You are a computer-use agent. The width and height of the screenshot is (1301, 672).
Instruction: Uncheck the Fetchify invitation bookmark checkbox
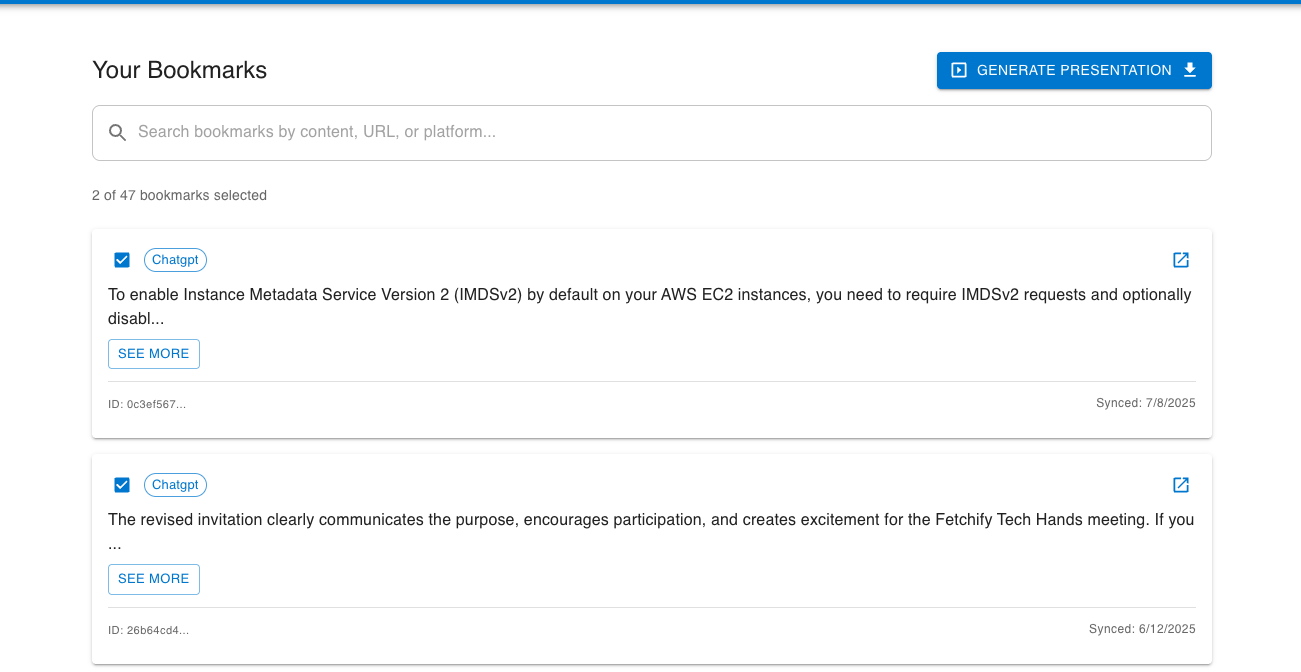click(x=122, y=485)
